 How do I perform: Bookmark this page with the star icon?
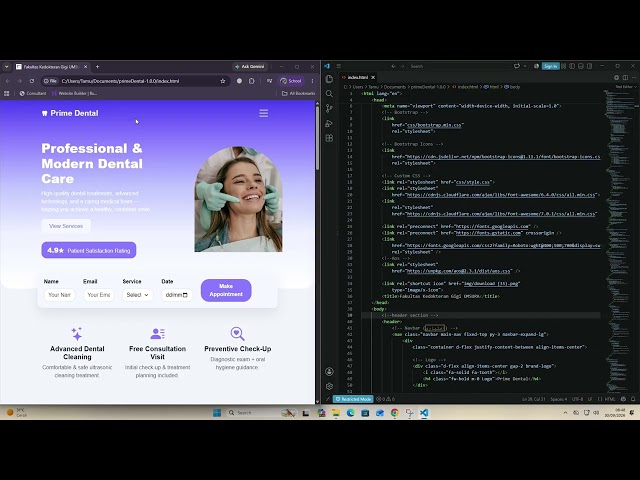[x=223, y=81]
